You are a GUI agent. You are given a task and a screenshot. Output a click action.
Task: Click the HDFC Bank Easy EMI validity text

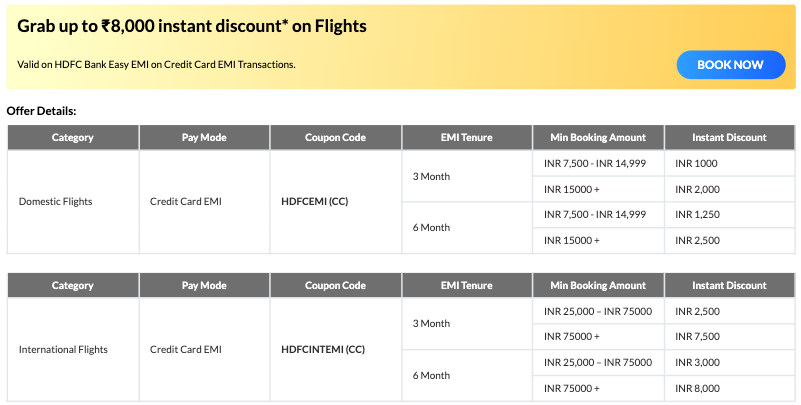[156, 64]
